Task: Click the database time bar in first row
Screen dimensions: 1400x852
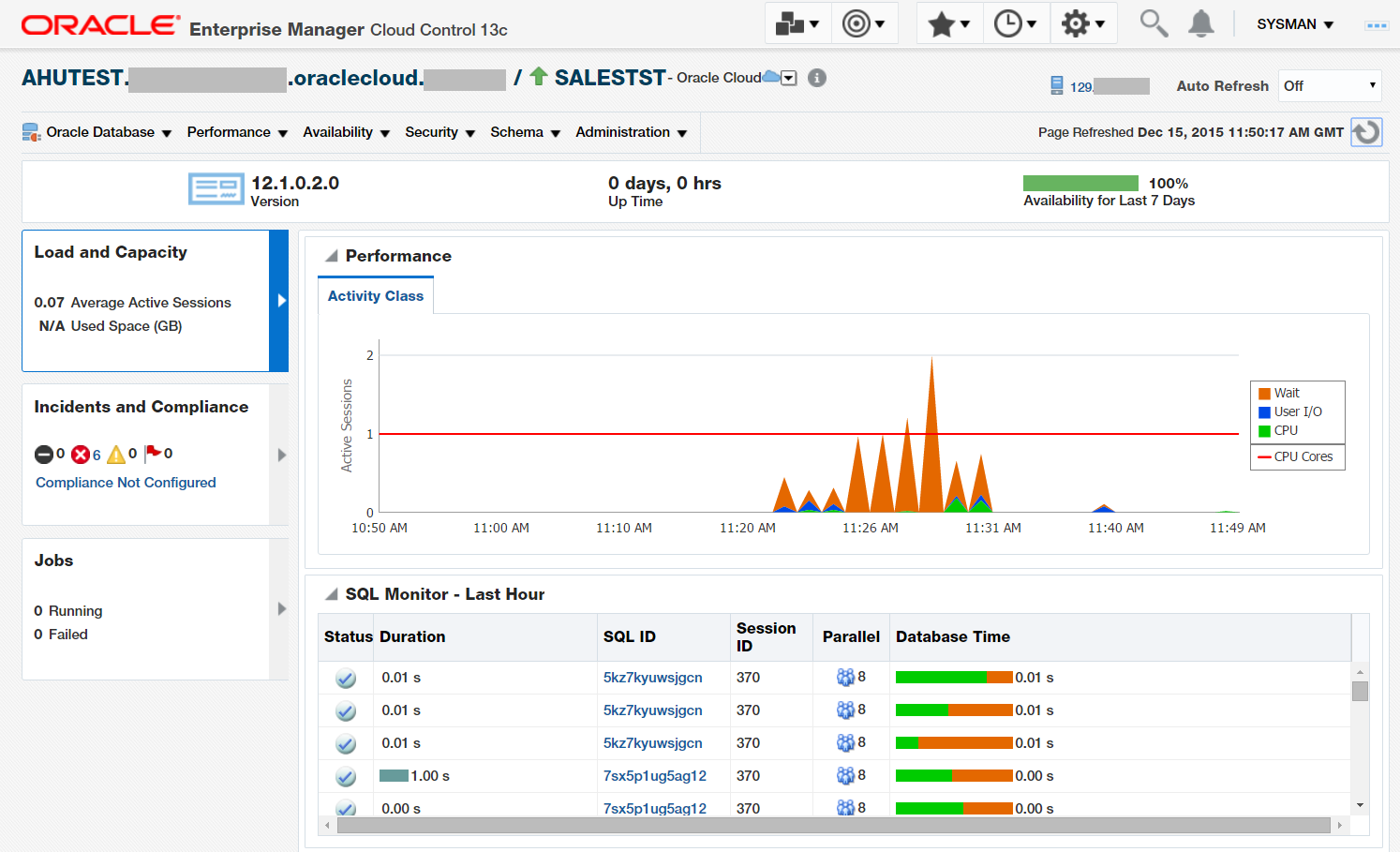Action: coord(954,678)
